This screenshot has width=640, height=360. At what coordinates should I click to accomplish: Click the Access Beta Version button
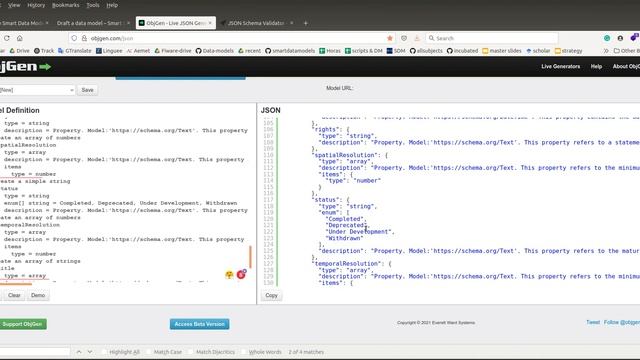click(200, 324)
